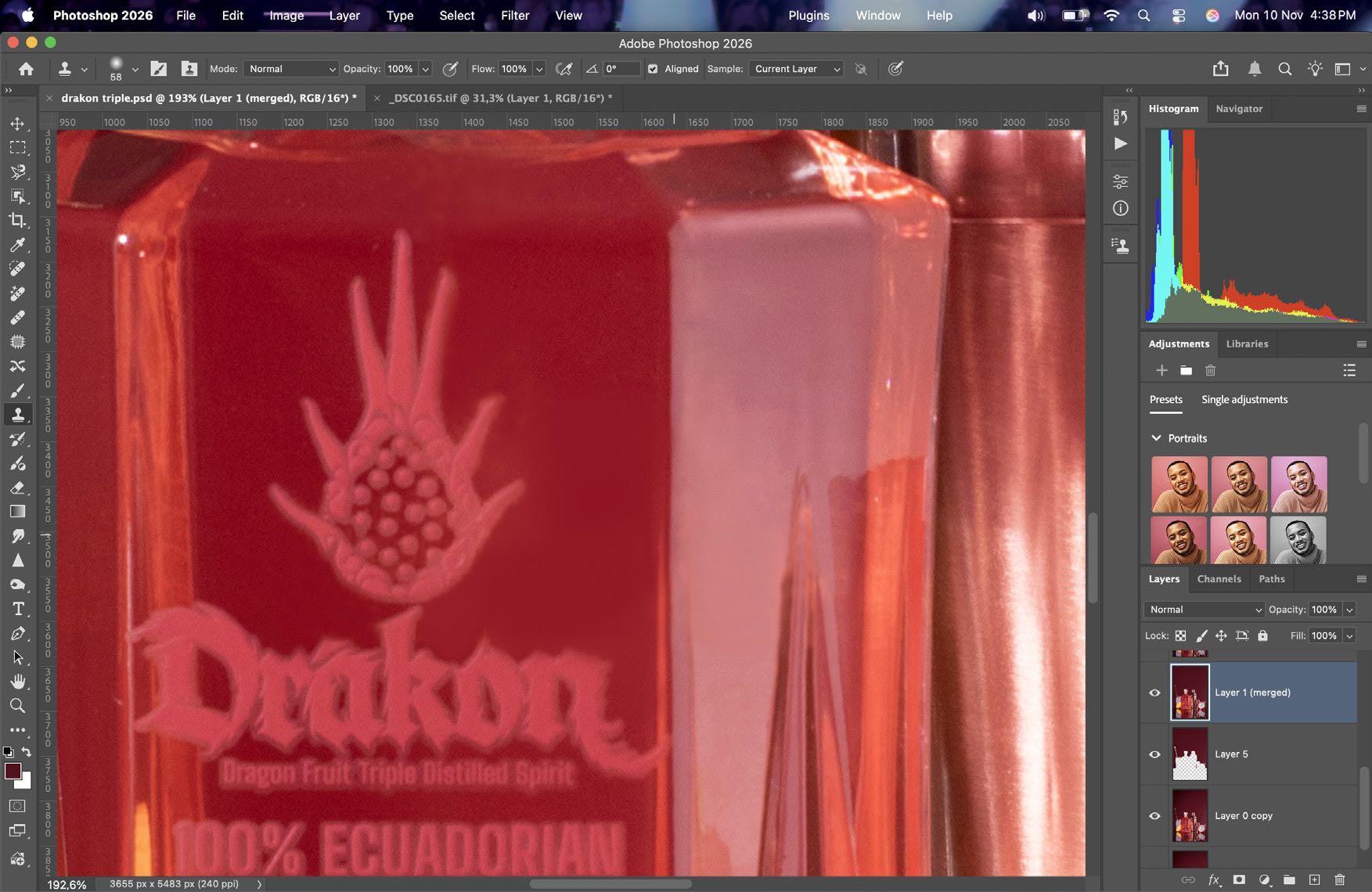Toggle pressure for opacity button
This screenshot has height=892, width=1372.
pos(450,69)
